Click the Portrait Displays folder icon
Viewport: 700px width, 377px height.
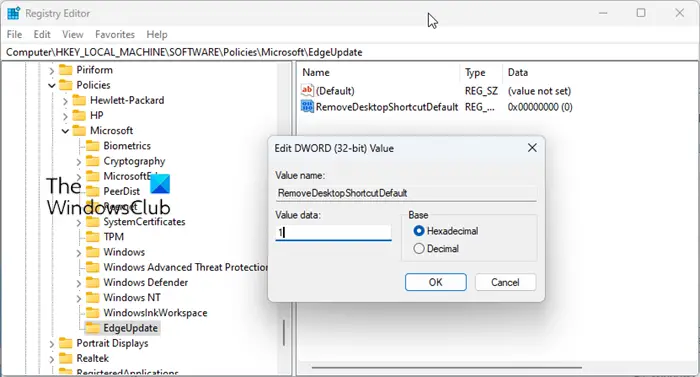(66, 343)
